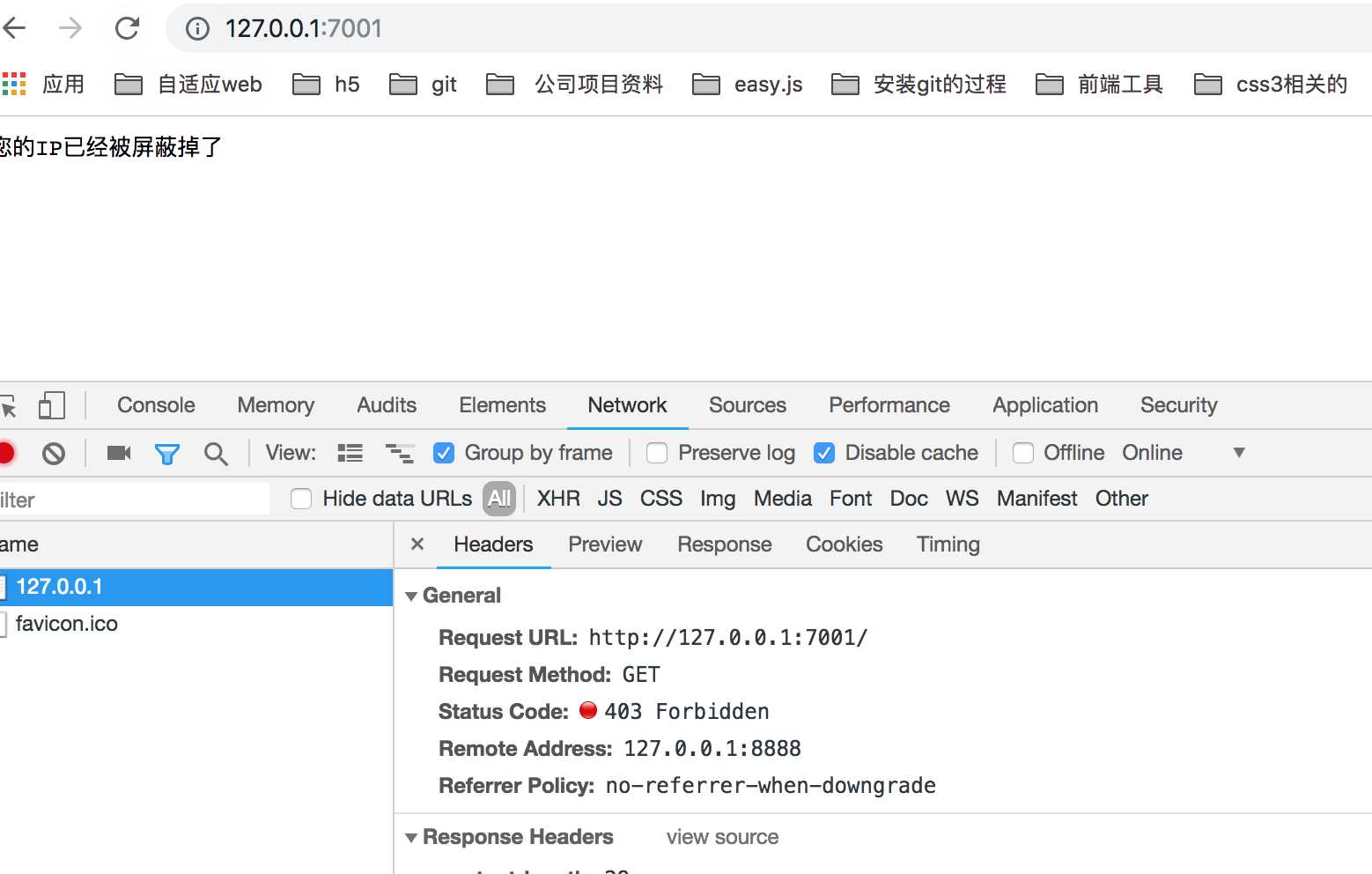
Task: Go back with the browser back arrow
Action: pos(14,28)
